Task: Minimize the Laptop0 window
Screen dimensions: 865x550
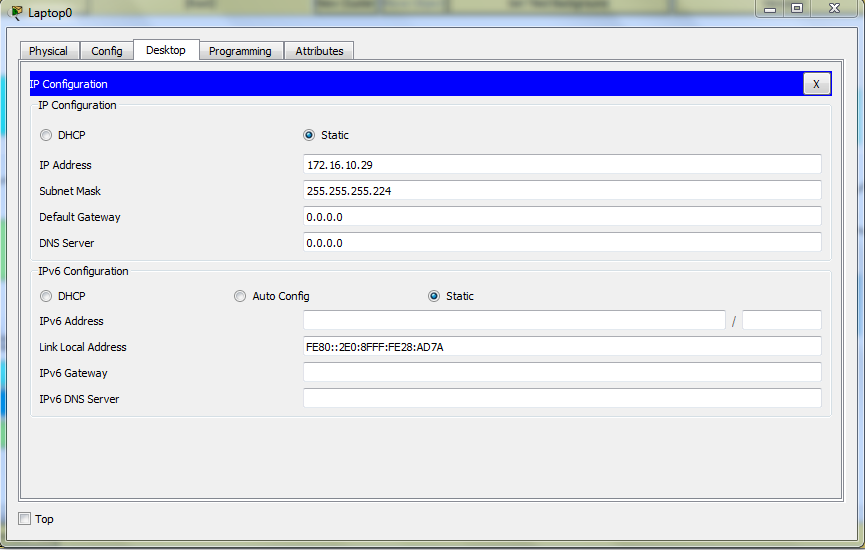Action: pos(771,9)
